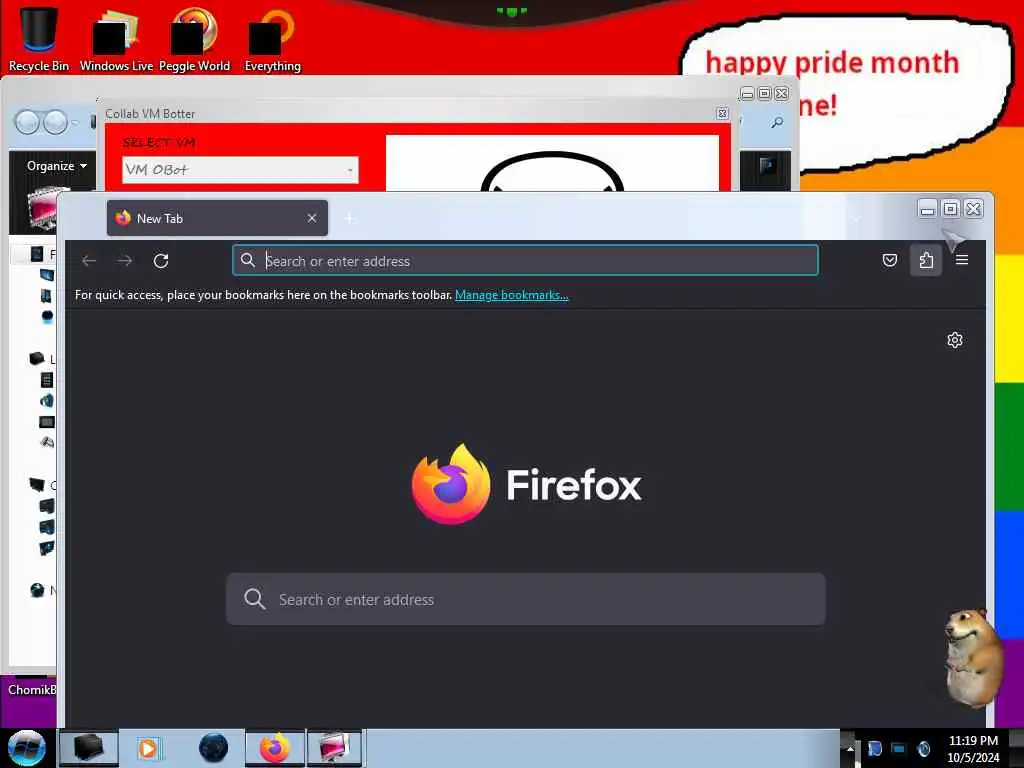Open the Firefox hamburger application menu
Screen dimensions: 1024x768
[x=962, y=260]
